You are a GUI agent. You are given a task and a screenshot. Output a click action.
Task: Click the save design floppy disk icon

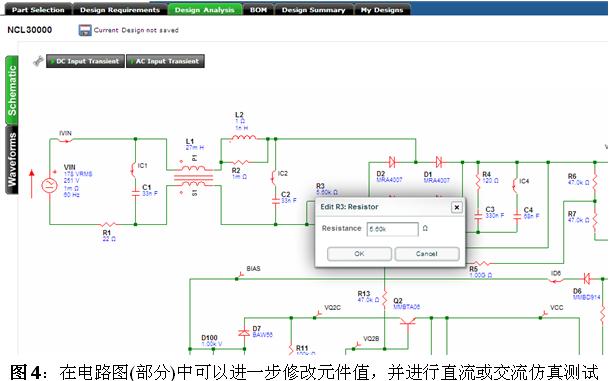coord(85,30)
